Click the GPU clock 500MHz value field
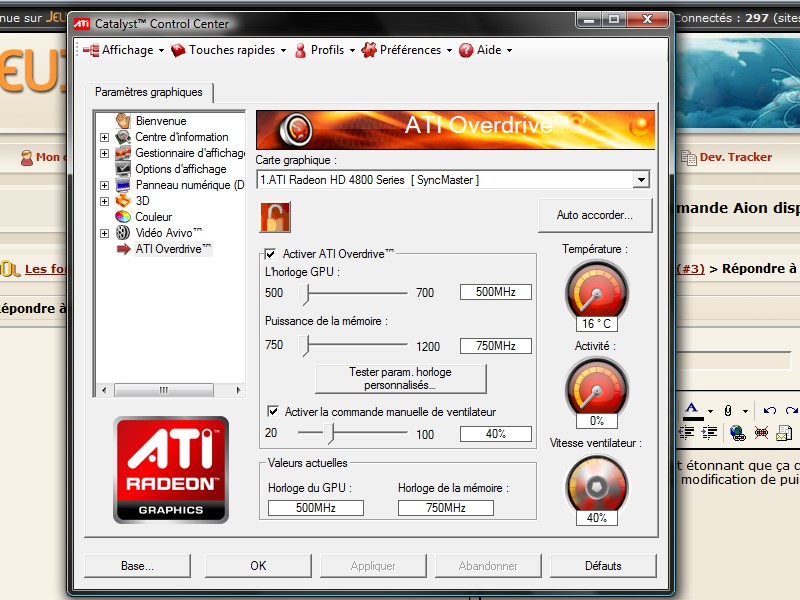 [x=495, y=292]
